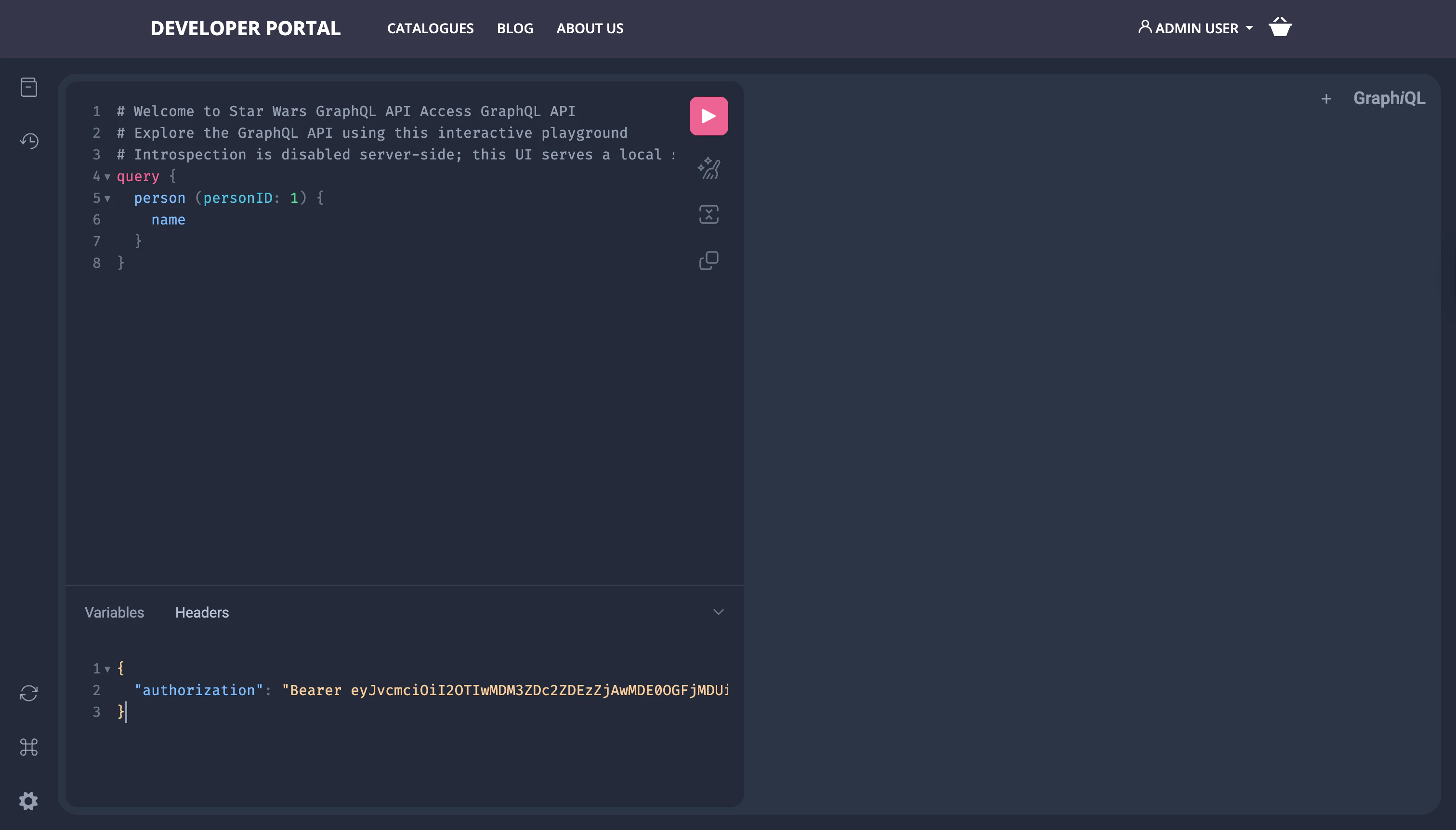The image size is (1456, 830).
Task: Execute the person query with the play button
Action: (x=708, y=115)
